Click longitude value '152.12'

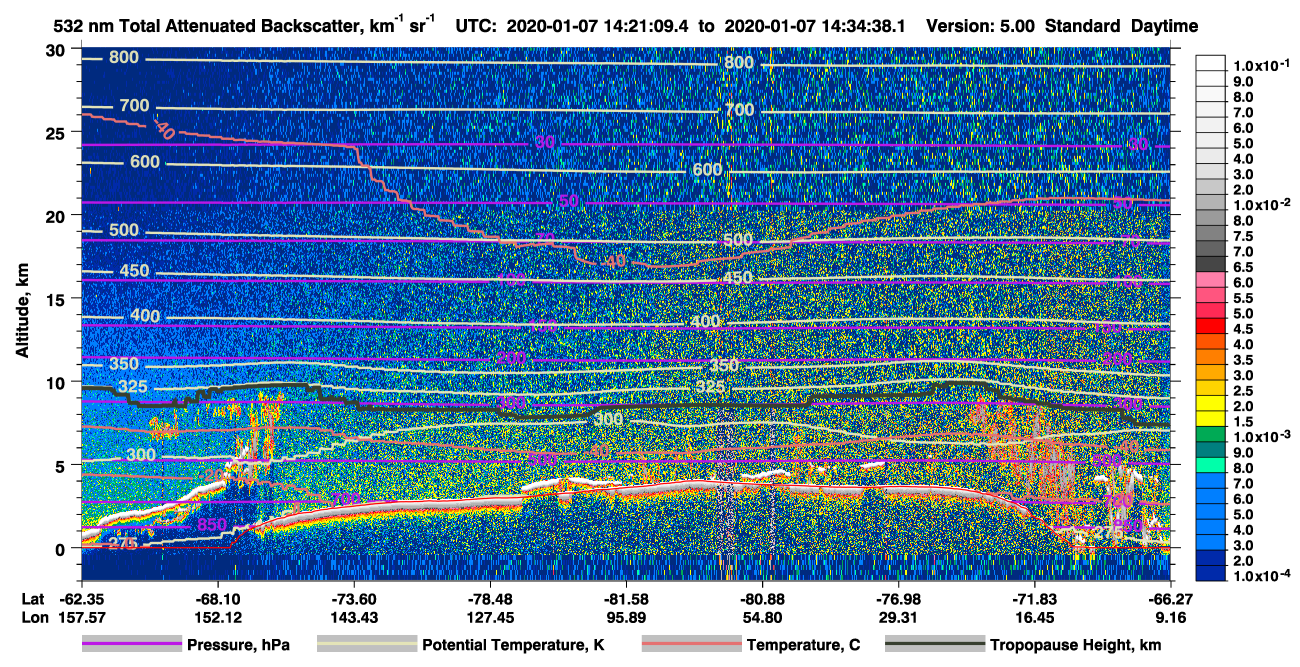coord(218,617)
